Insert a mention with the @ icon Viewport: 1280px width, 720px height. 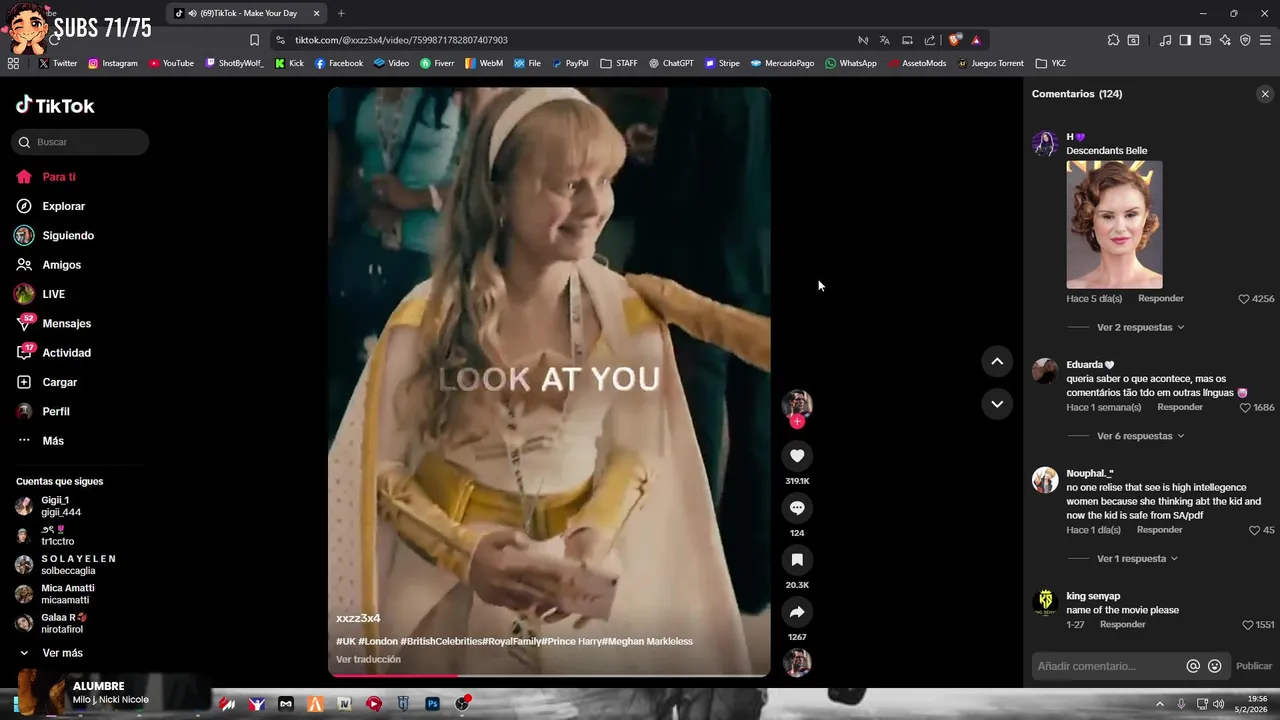[x=1193, y=666]
